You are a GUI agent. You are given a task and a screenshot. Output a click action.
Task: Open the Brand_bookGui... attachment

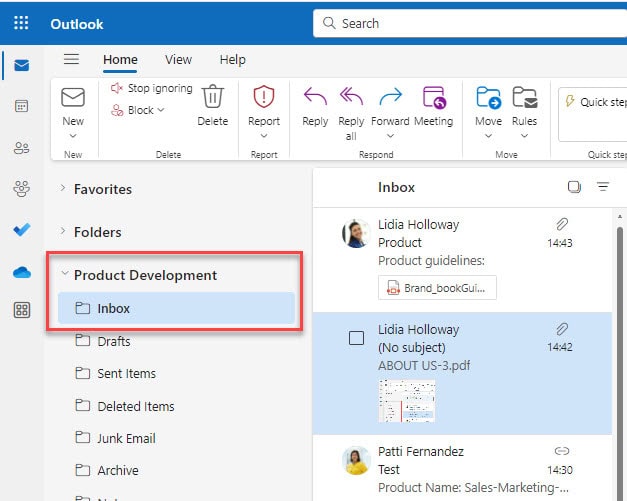coord(437,287)
